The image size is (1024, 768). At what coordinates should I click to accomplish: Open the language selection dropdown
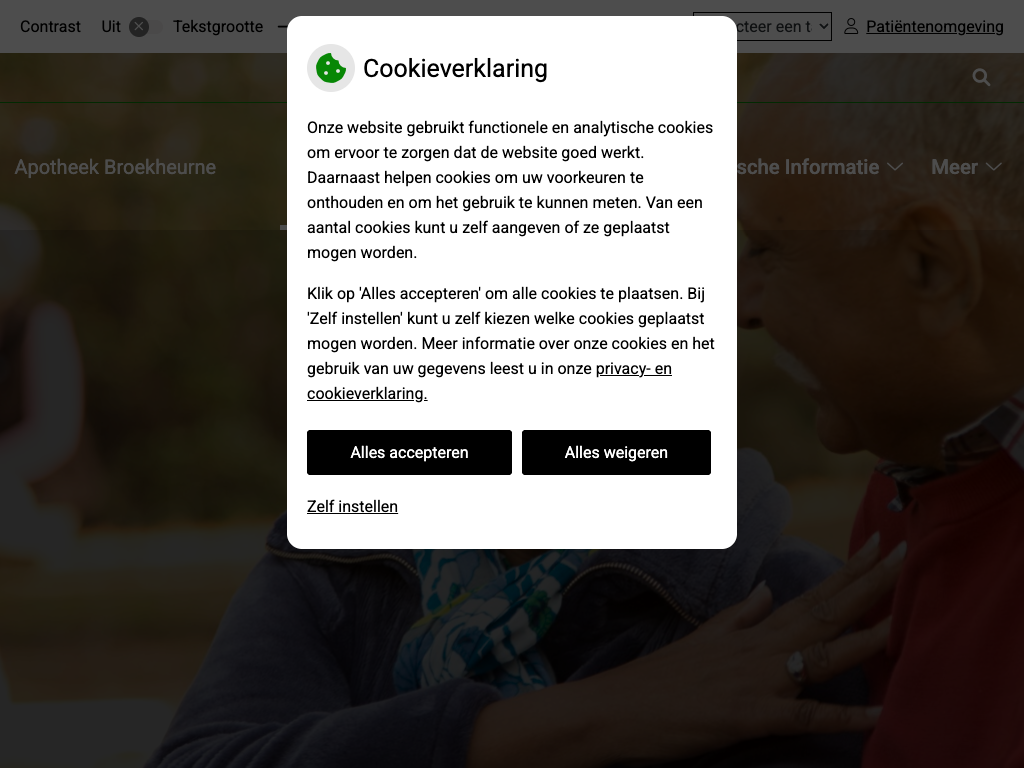(x=782, y=26)
